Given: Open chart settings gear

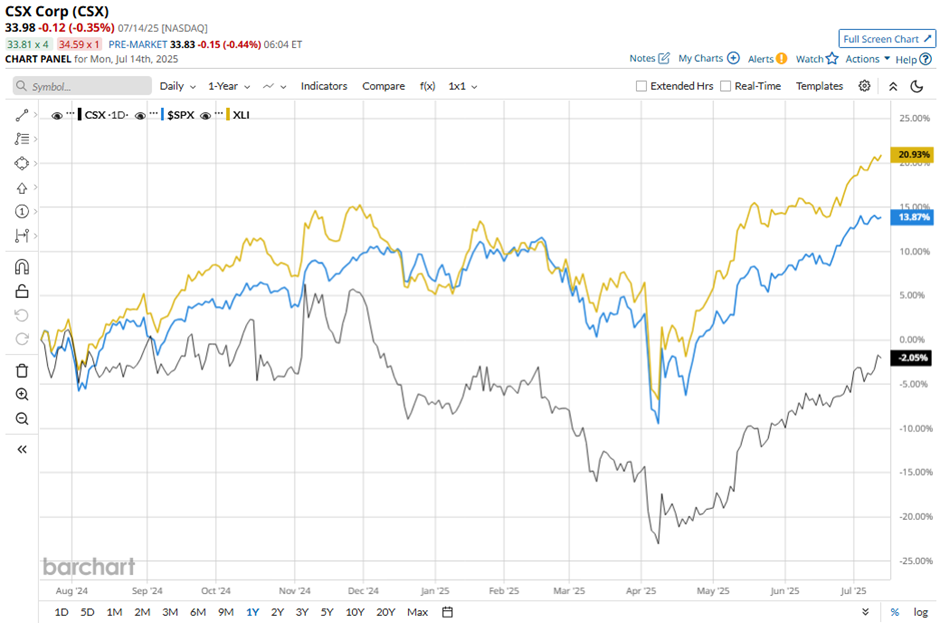Looking at the screenshot, I should click(864, 86).
